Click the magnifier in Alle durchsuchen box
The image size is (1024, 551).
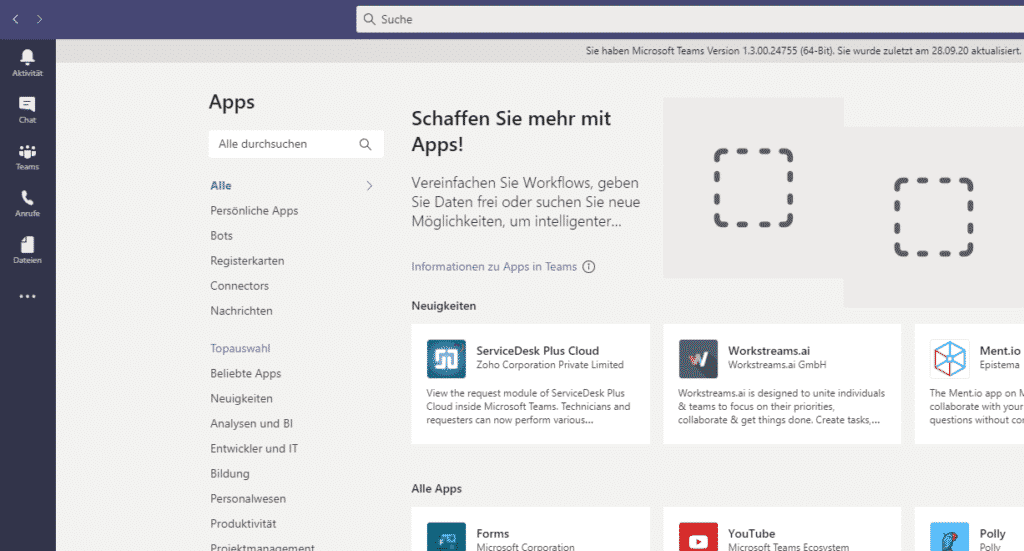(x=365, y=144)
